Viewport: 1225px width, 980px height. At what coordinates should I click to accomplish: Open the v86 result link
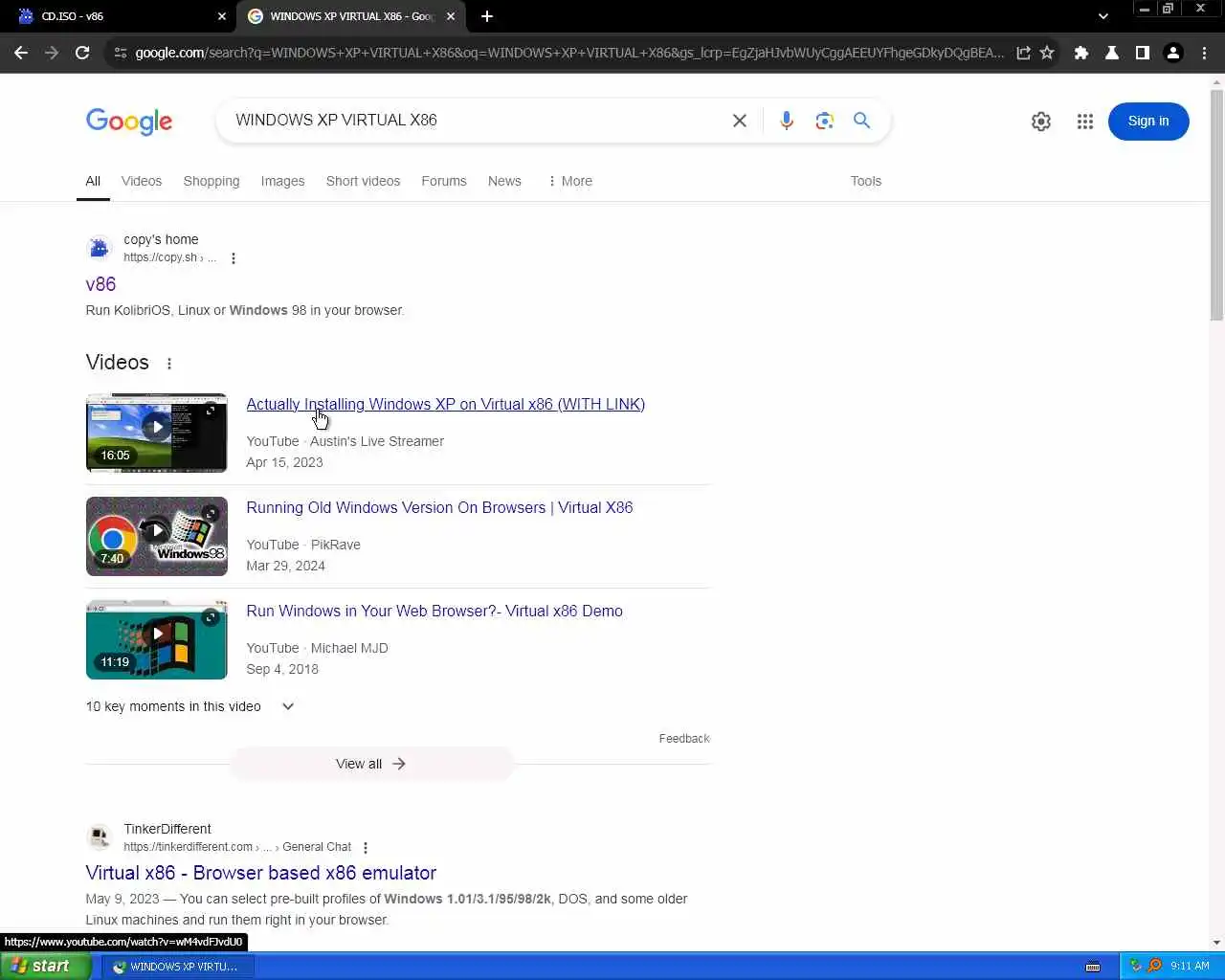(100, 284)
